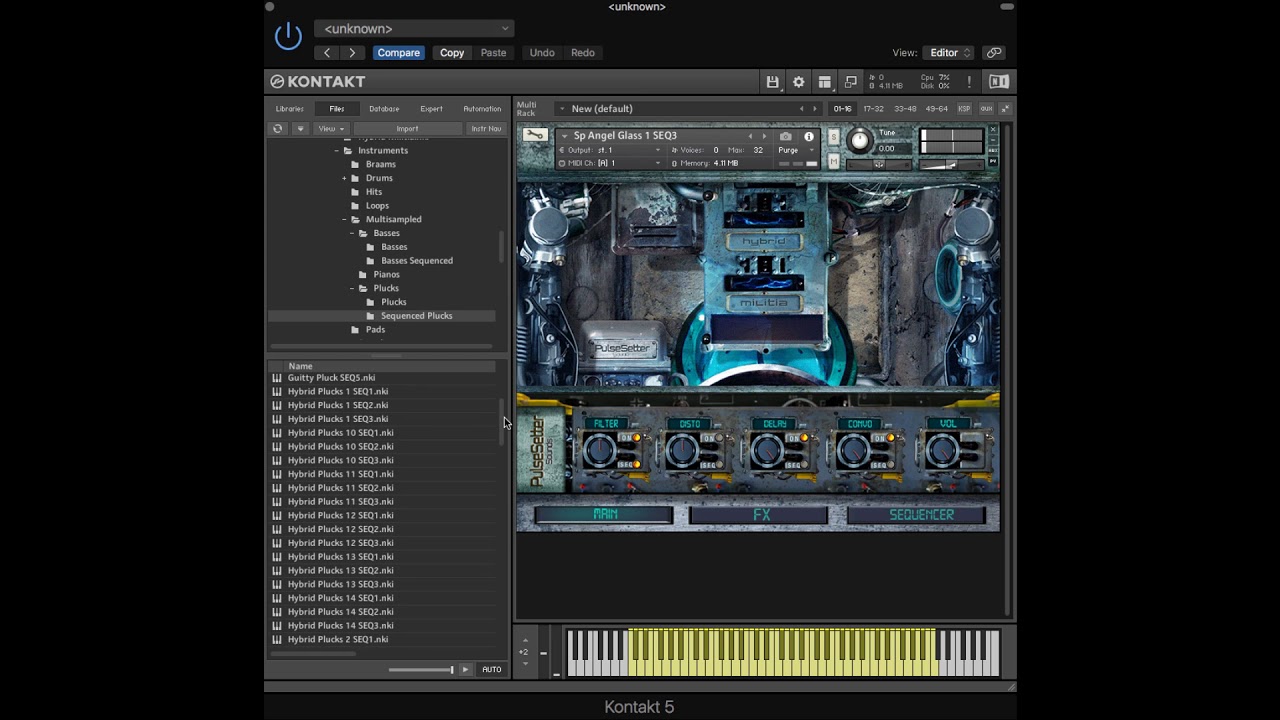
Task: Switch to the Database tab
Action: point(384,109)
